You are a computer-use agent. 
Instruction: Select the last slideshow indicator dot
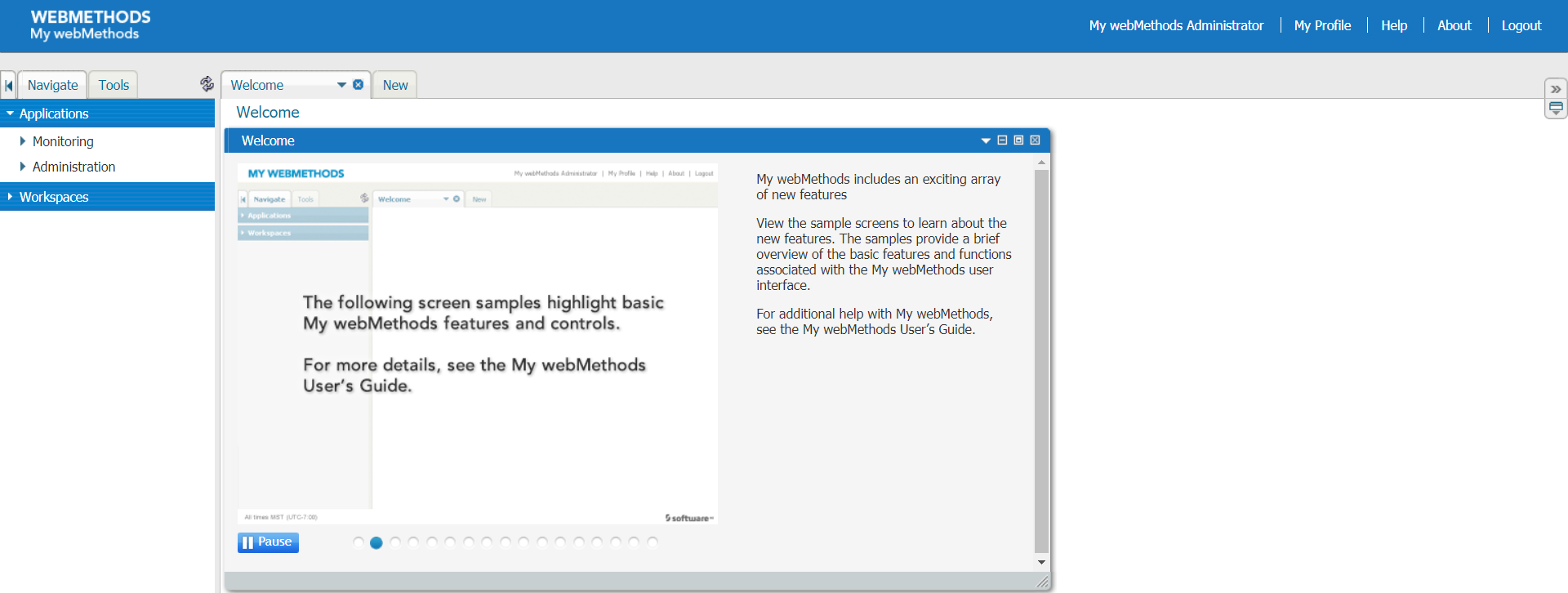point(653,542)
